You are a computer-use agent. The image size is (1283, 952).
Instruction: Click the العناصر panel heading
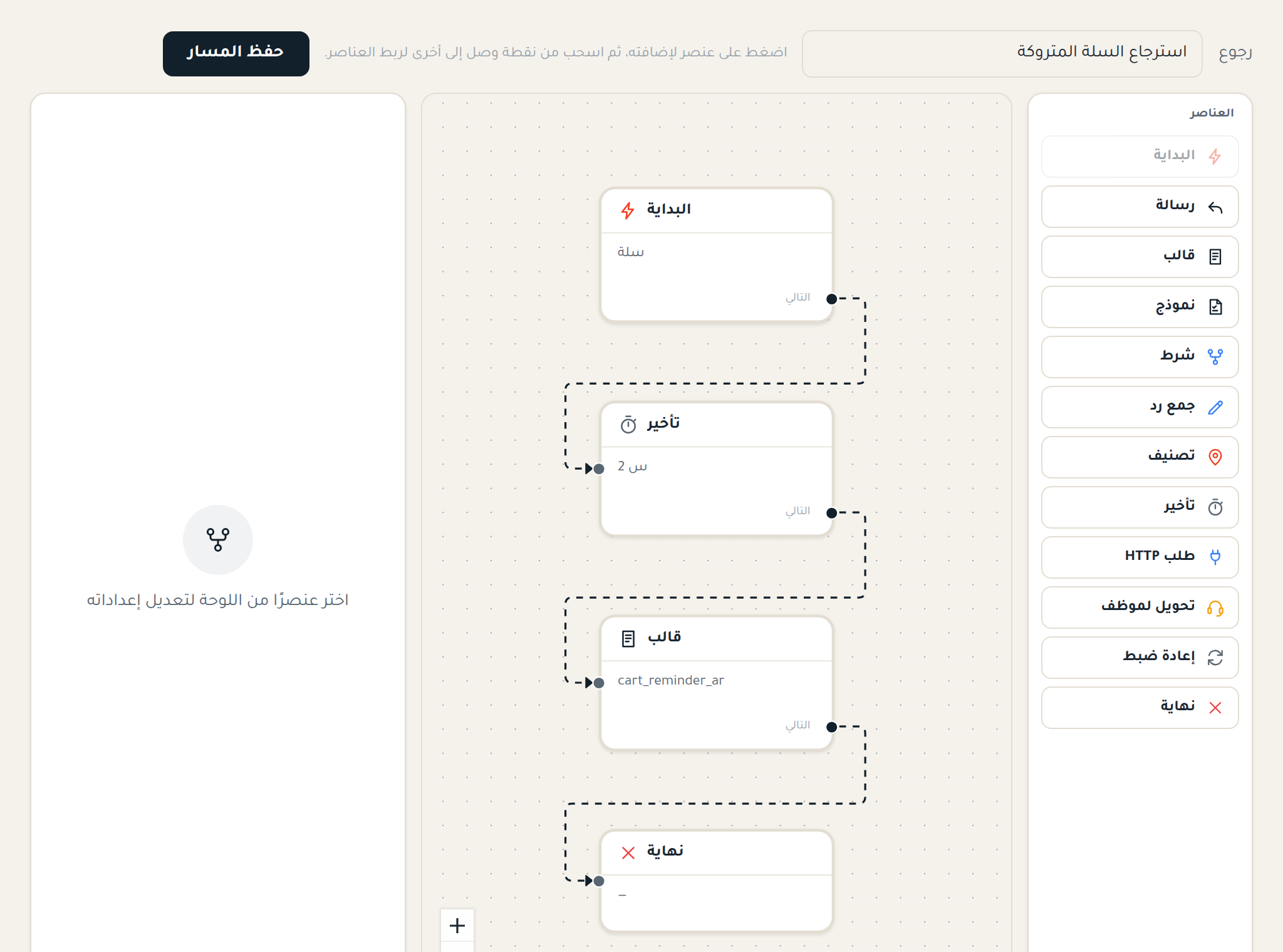pos(1212,113)
